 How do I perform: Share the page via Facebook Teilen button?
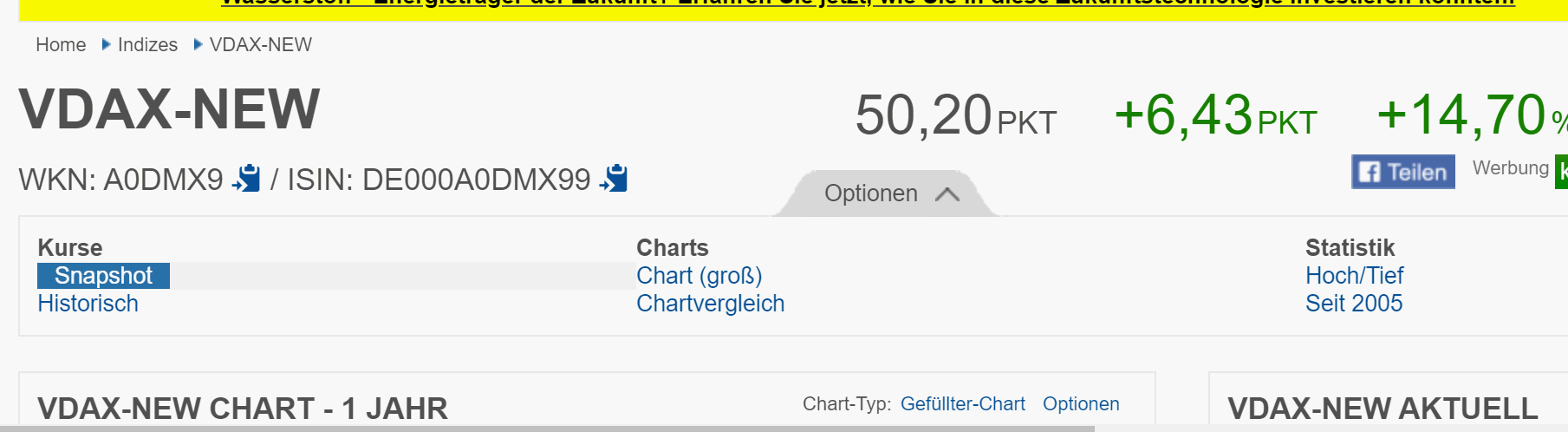click(1402, 172)
